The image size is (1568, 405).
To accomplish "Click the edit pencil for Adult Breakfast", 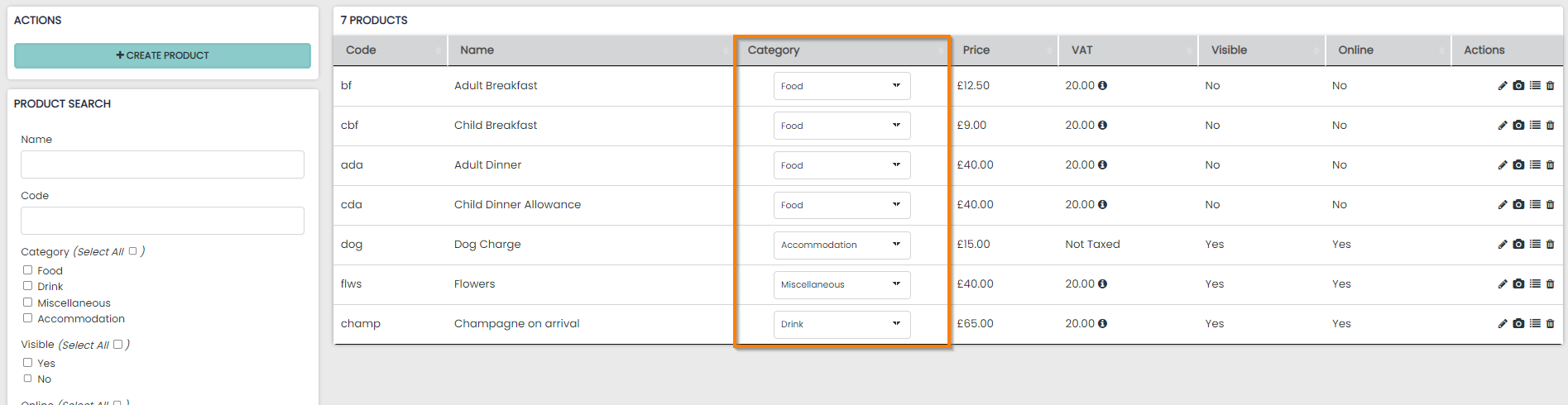I will (1503, 86).
